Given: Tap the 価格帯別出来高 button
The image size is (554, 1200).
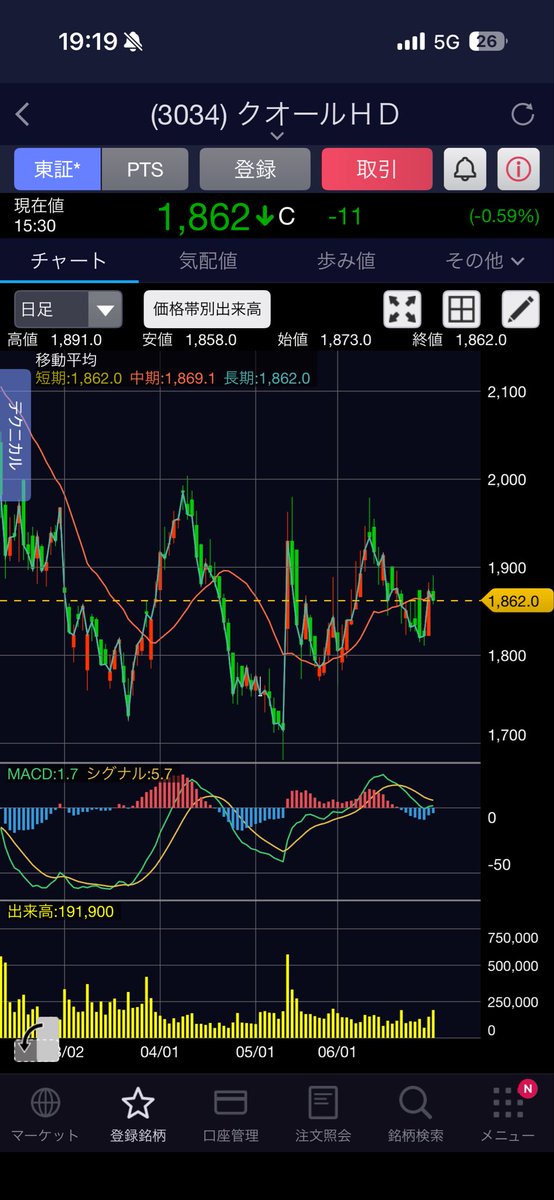Looking at the screenshot, I should pos(207,309).
